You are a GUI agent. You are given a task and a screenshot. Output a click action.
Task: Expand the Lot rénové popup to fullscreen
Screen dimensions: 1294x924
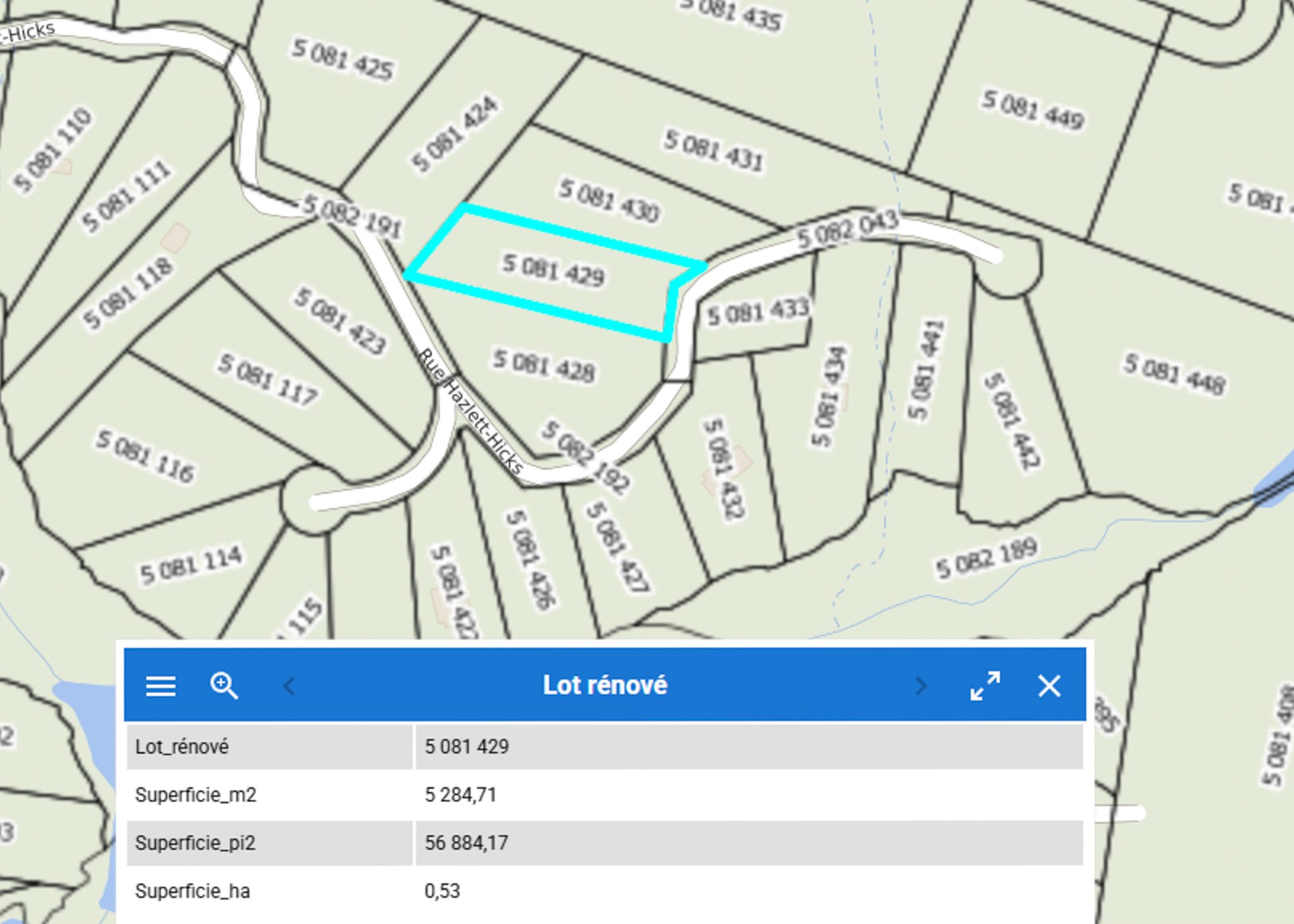click(985, 686)
